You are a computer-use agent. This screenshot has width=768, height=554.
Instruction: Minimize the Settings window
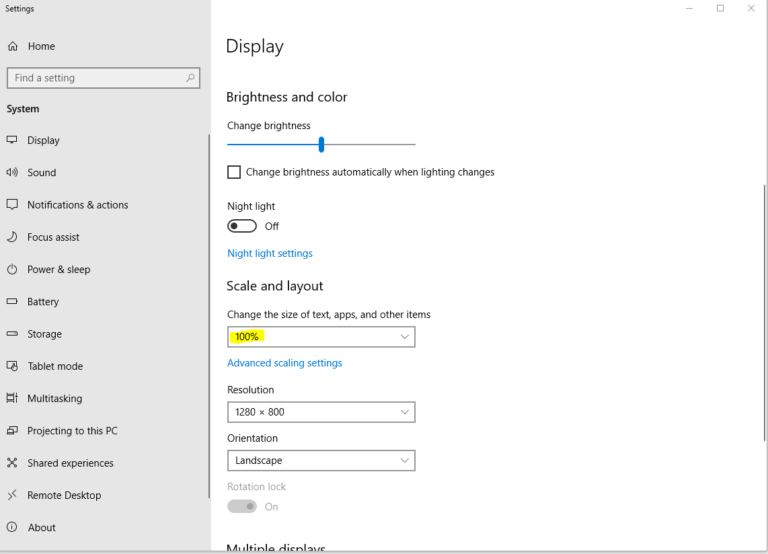pyautogui.click(x=689, y=8)
